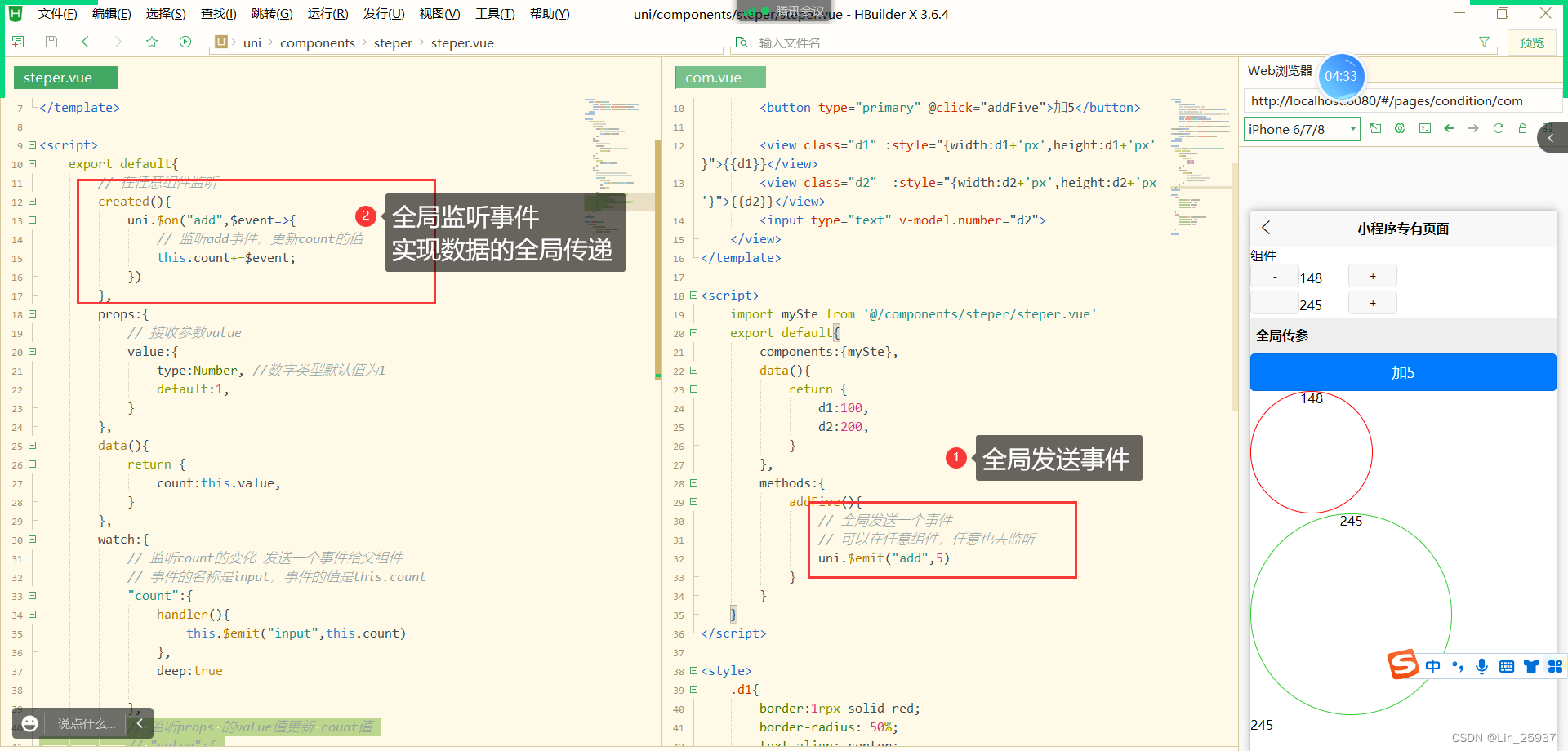Image resolution: width=1568 pixels, height=751 pixels.
Task: Open the 文件(F) menu
Action: click(57, 14)
